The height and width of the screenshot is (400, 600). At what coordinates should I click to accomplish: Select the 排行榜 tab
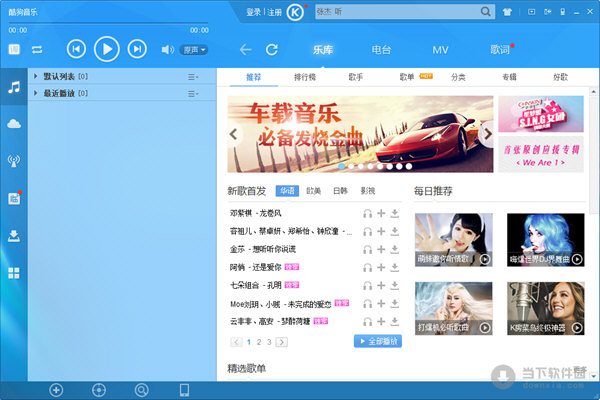(x=305, y=77)
